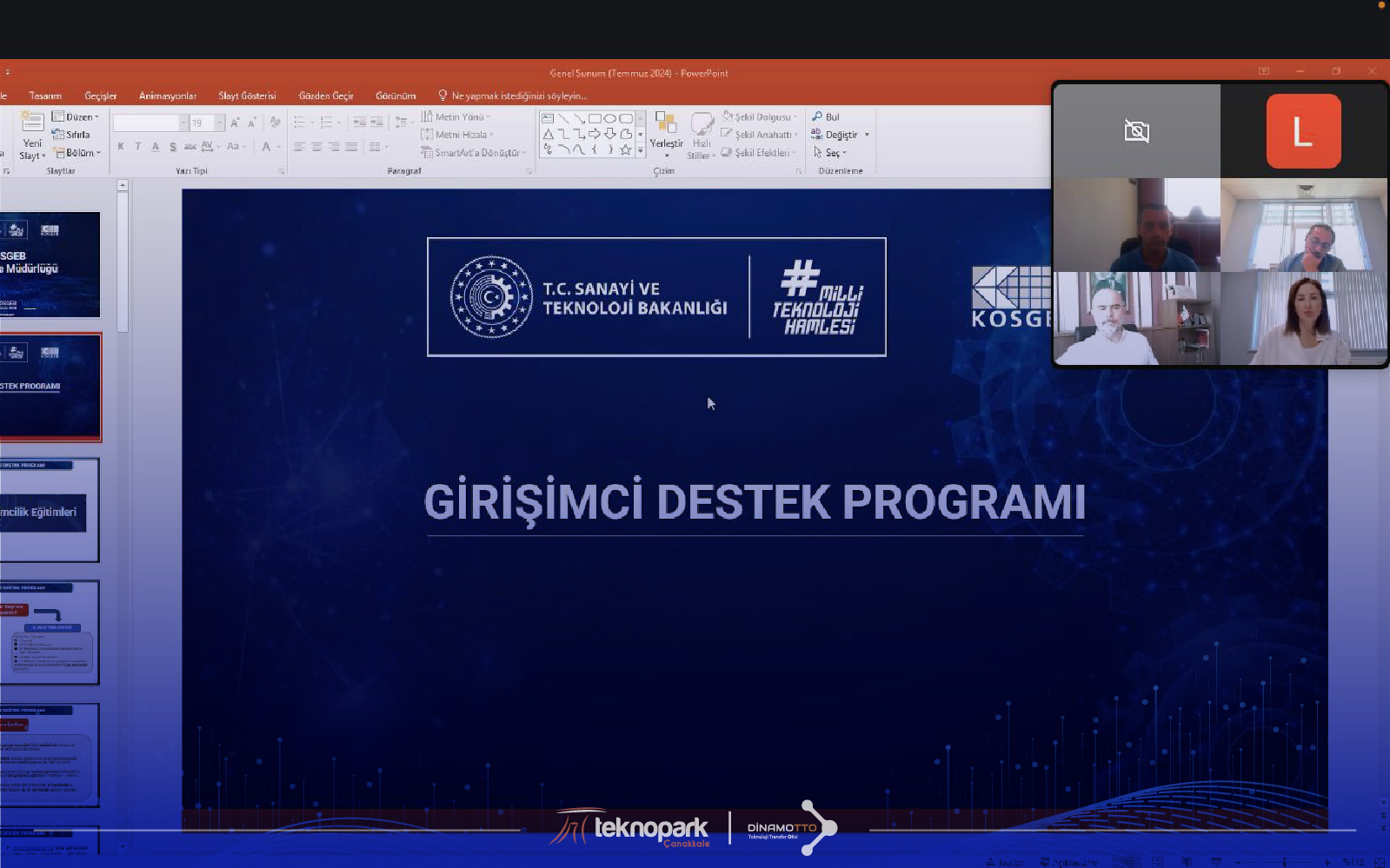The width and height of the screenshot is (1390, 868).
Task: Decrease font size with the small A icon
Action: 251,123
